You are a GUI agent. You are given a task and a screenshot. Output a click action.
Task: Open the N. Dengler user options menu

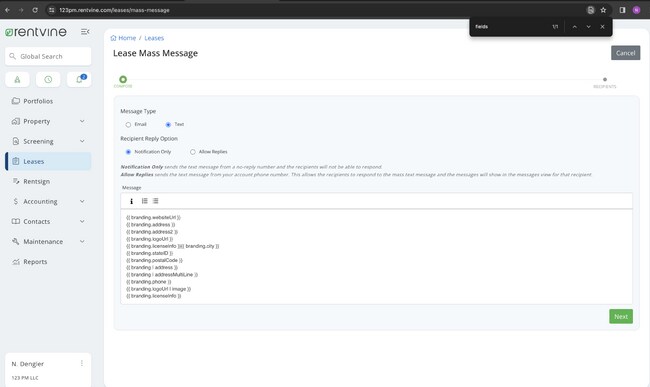pyautogui.click(x=82, y=363)
